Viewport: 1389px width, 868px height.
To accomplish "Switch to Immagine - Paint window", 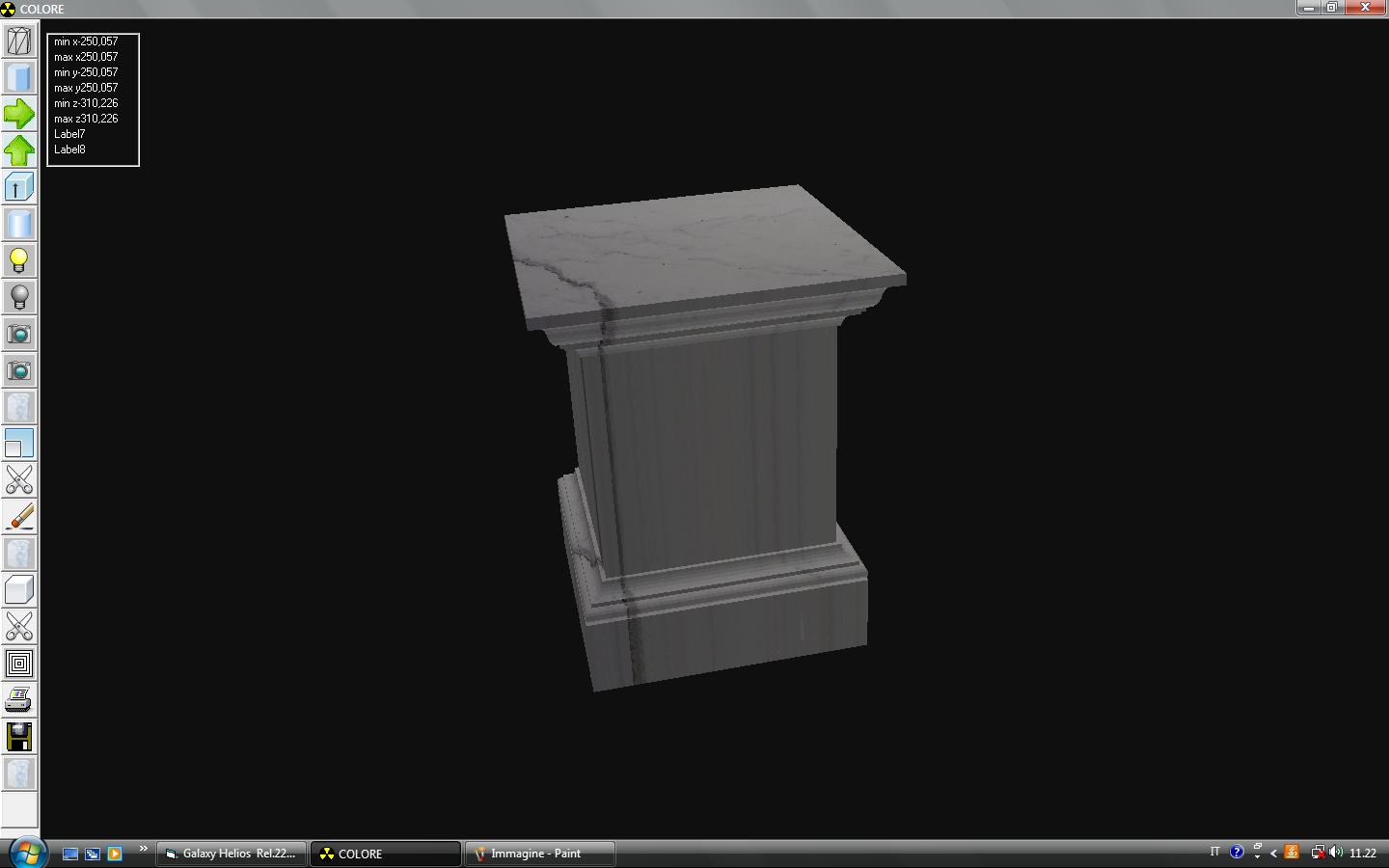I will tap(540, 854).
